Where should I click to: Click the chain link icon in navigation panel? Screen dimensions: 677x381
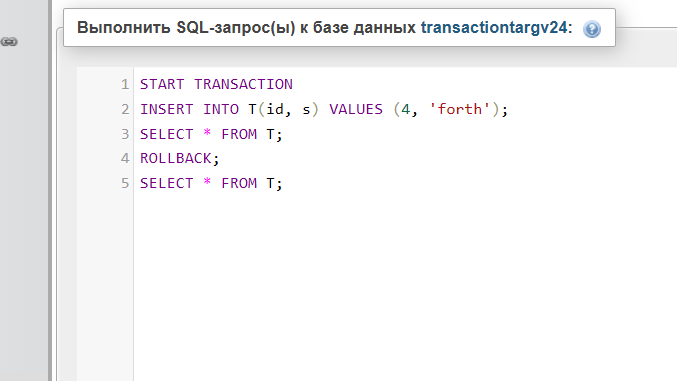[x=9, y=42]
